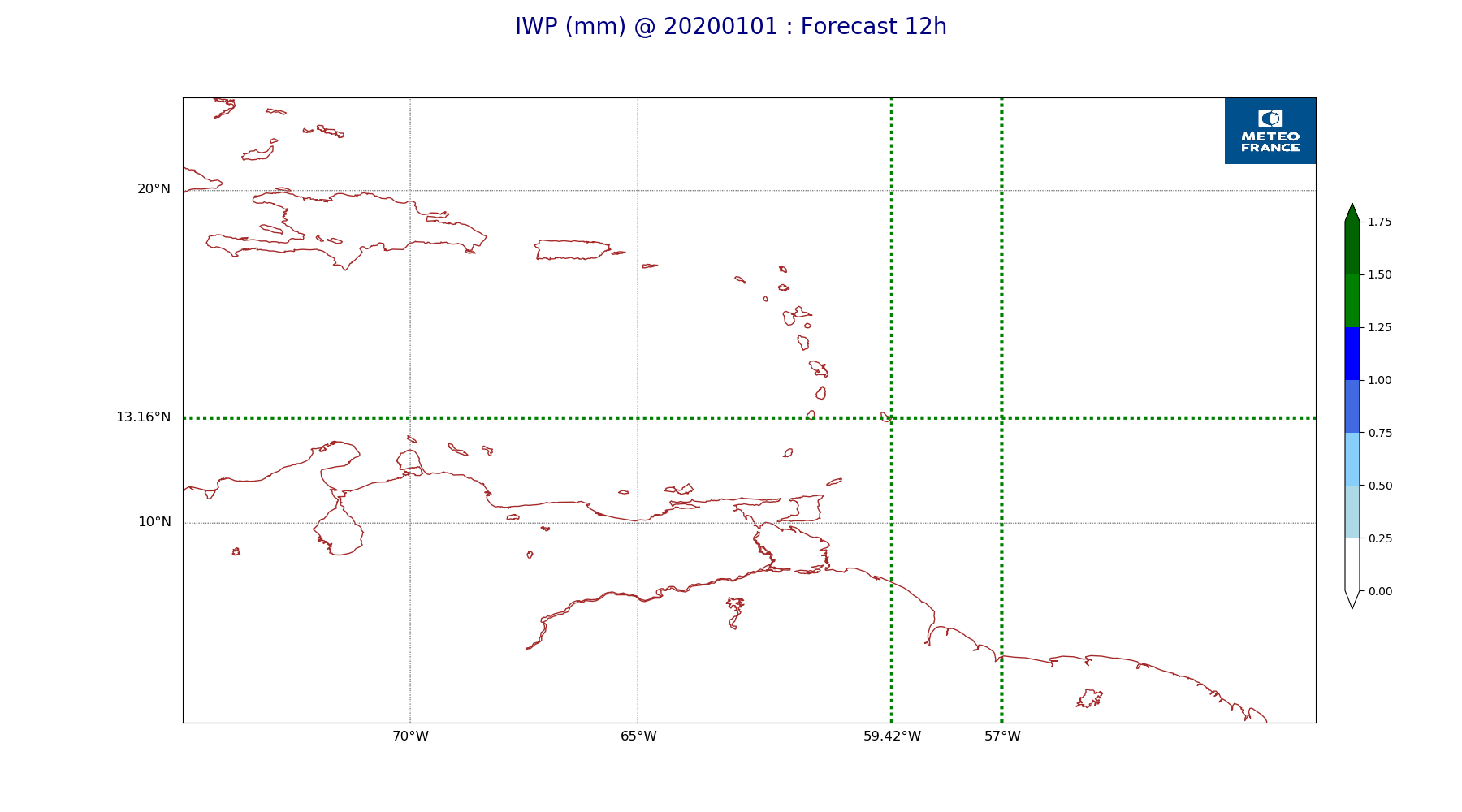
Task: Pick the bright blue 1.00–1.25 colorbar band
Action: pyautogui.click(x=1352, y=353)
